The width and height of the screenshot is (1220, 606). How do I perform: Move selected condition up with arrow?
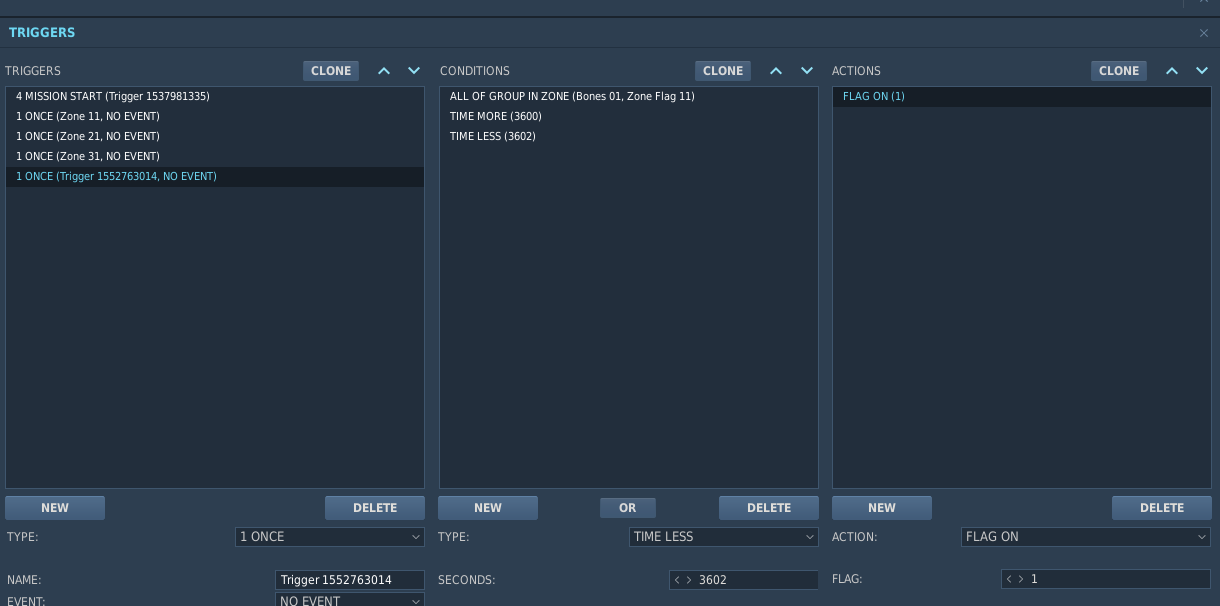776,71
